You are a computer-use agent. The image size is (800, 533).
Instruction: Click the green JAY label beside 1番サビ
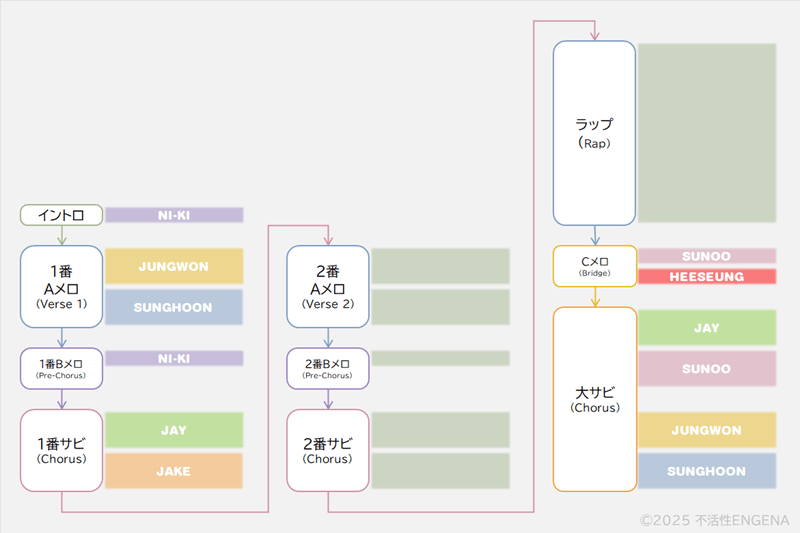tap(174, 430)
